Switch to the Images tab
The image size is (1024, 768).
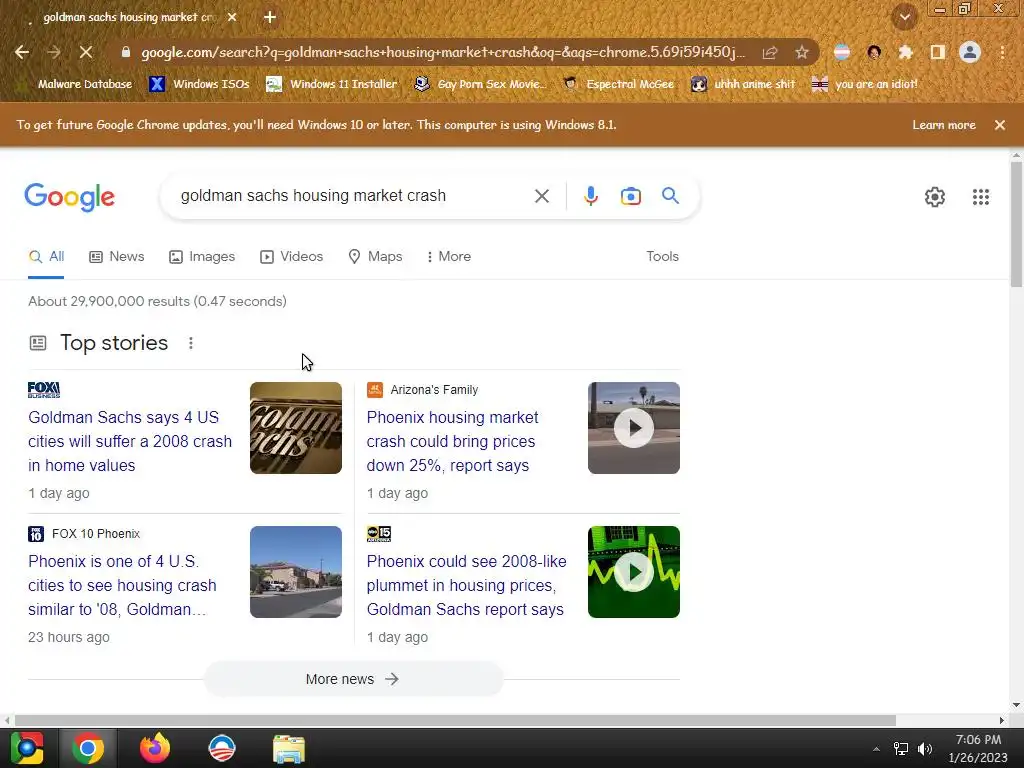pyautogui.click(x=202, y=257)
